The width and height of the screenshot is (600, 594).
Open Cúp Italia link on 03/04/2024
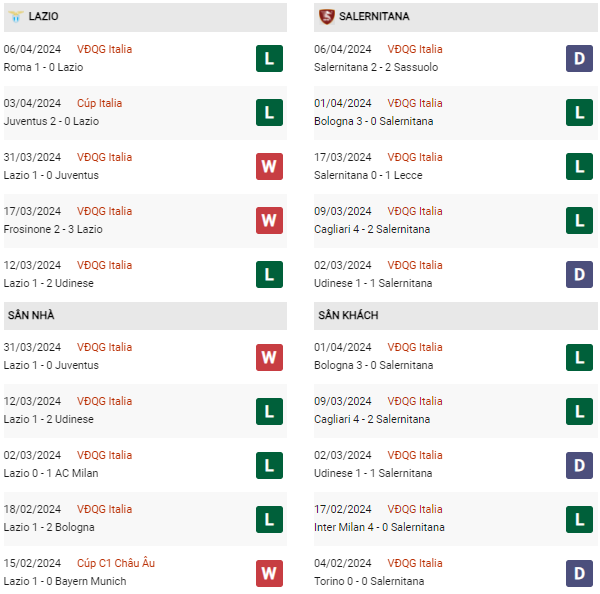coord(104,103)
